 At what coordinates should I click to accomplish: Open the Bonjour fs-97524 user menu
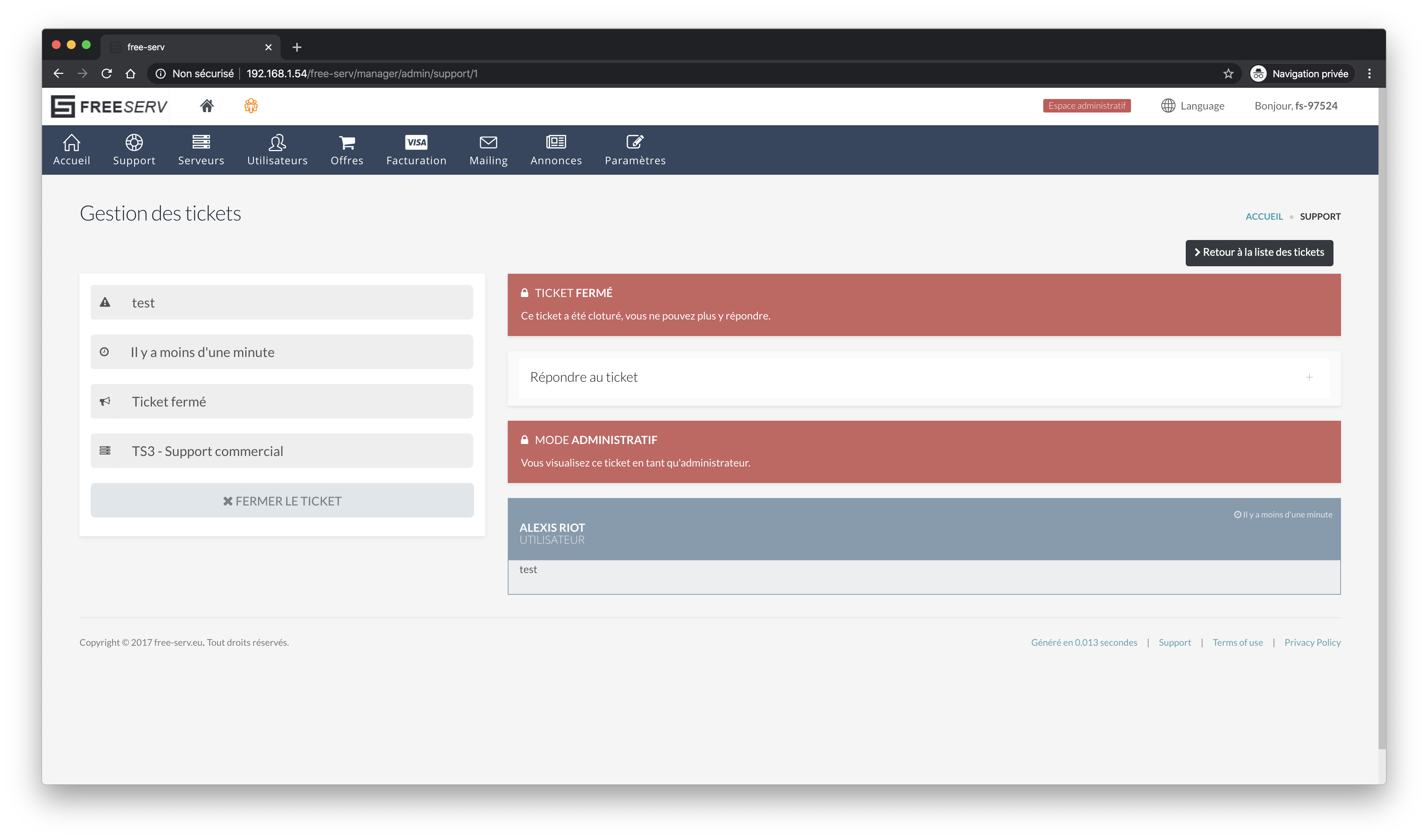pyautogui.click(x=1295, y=106)
